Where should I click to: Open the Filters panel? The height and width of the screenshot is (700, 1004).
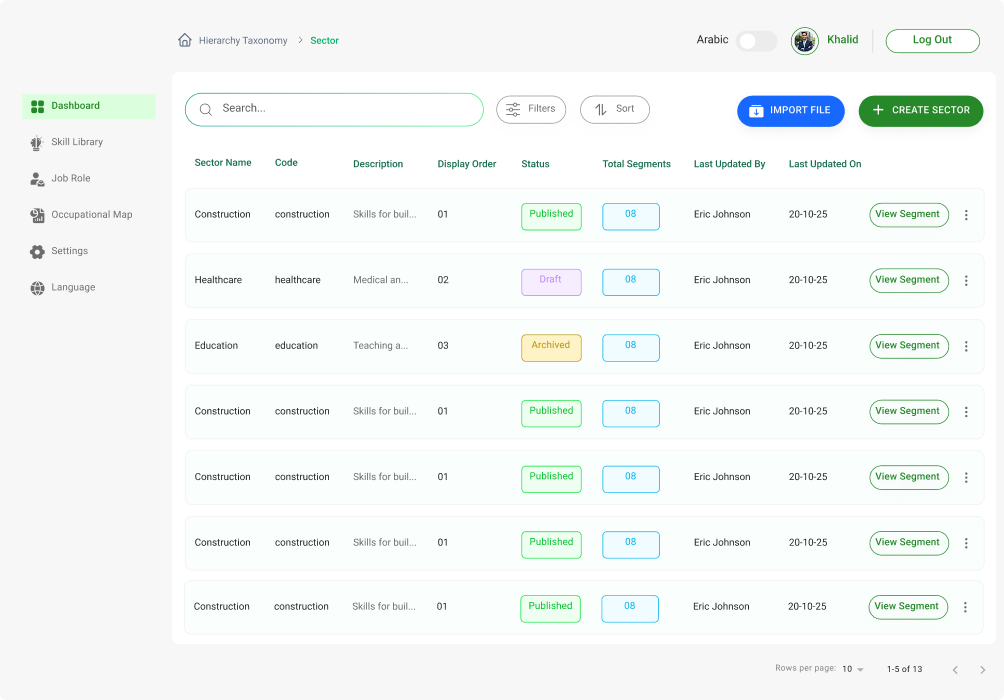pyautogui.click(x=531, y=108)
